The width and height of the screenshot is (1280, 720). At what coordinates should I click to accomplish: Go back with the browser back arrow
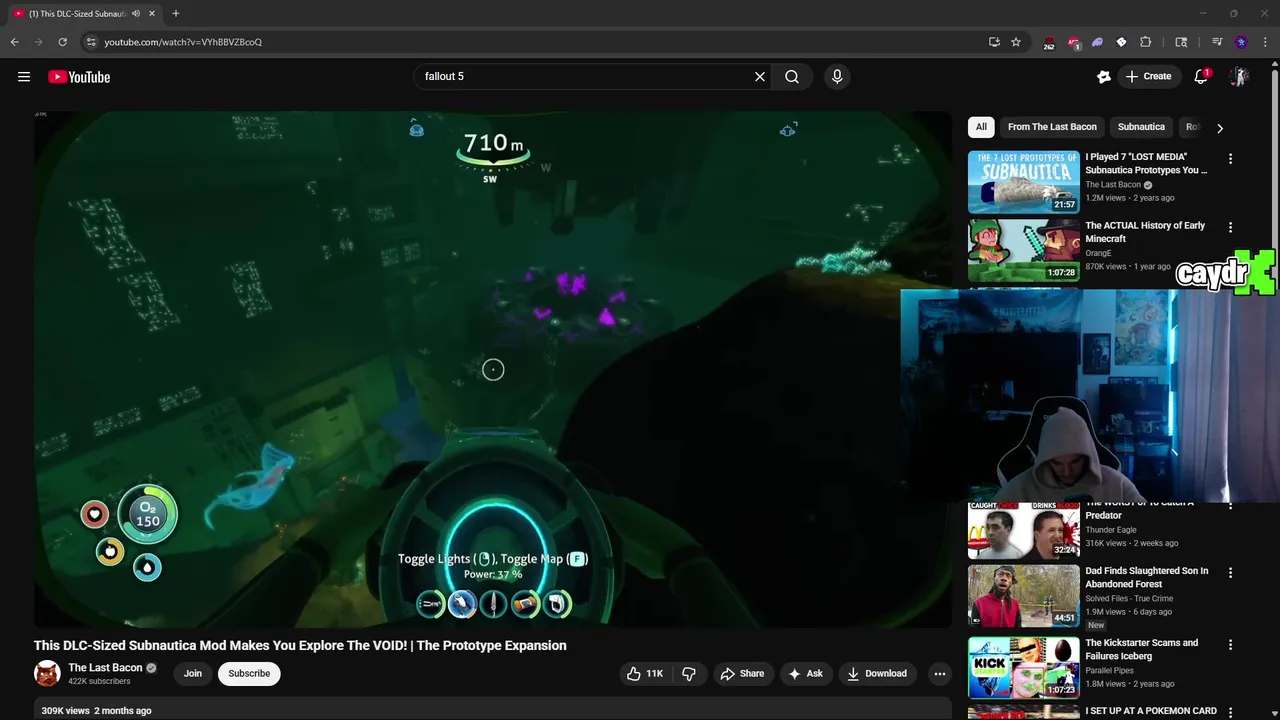tap(14, 42)
